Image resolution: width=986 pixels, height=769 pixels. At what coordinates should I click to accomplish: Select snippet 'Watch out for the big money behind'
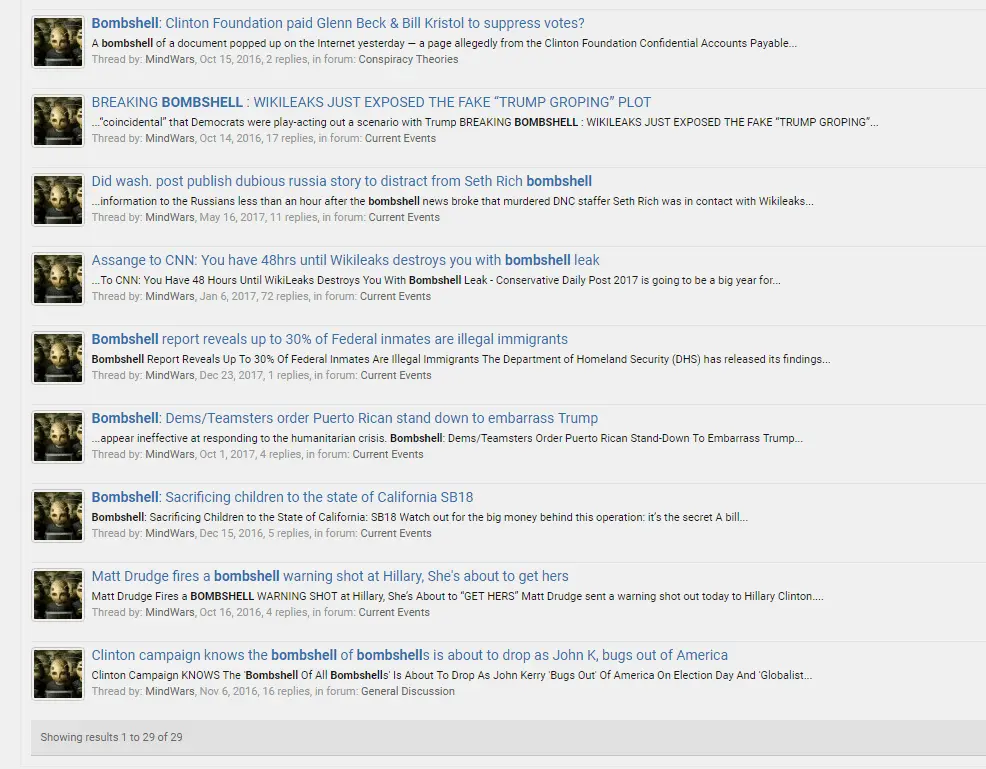click(x=419, y=517)
